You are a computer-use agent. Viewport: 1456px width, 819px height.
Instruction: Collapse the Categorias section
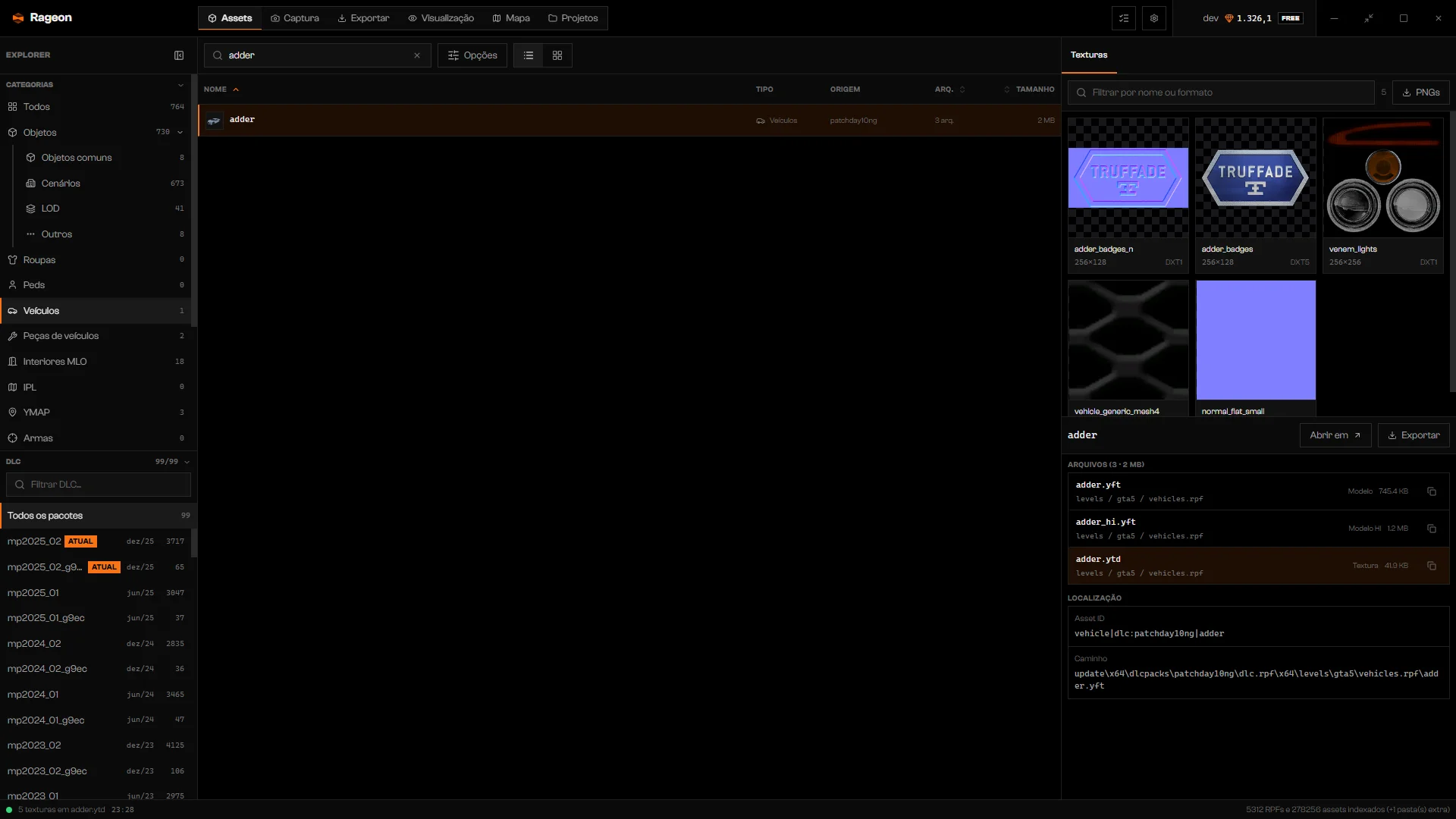[180, 85]
